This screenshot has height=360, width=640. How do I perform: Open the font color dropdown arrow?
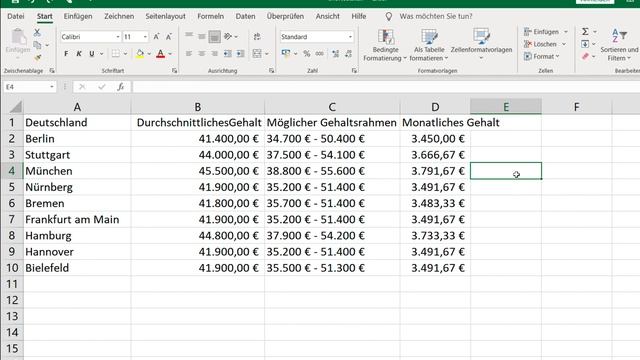(x=170, y=53)
